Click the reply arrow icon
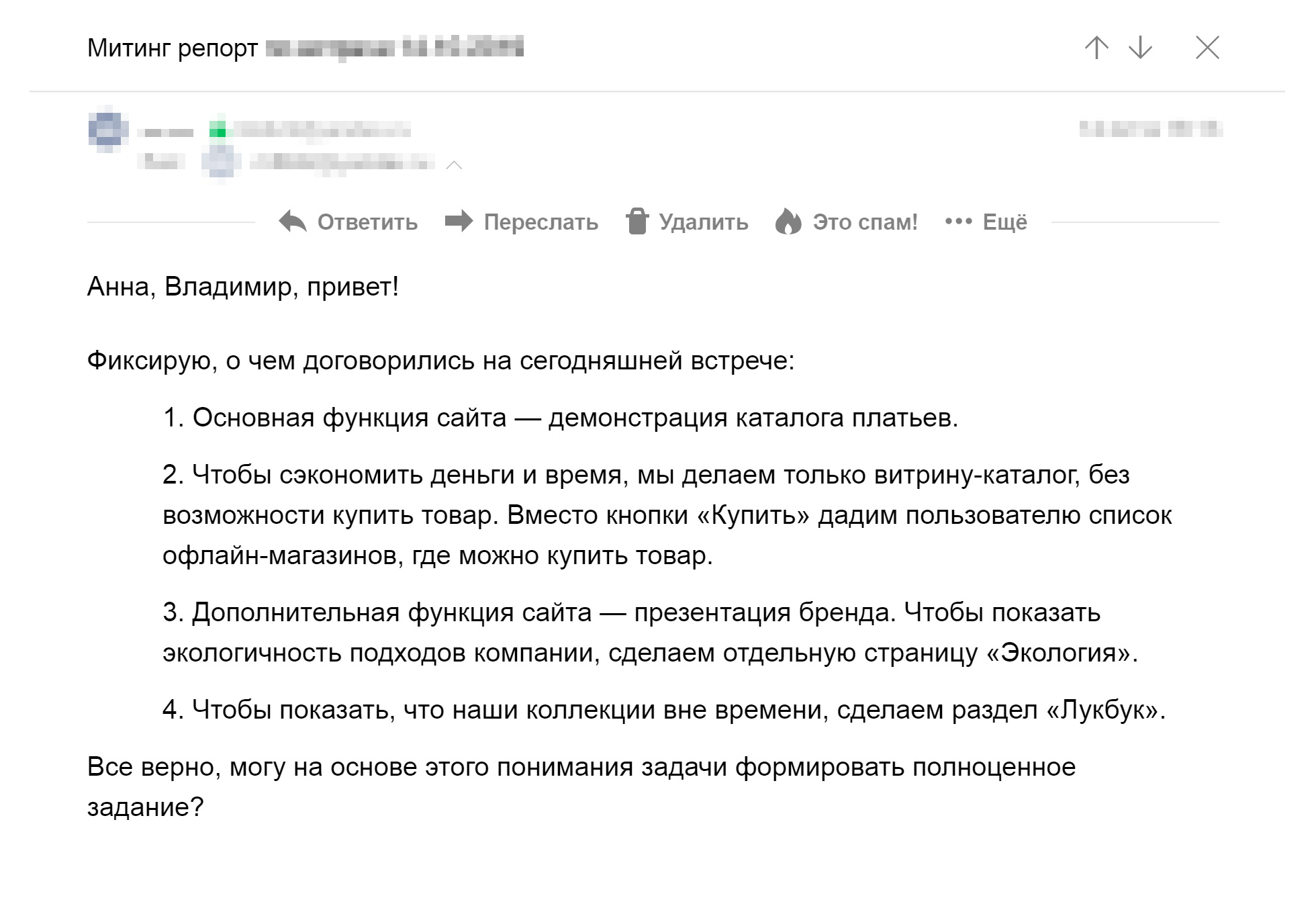 (x=293, y=222)
